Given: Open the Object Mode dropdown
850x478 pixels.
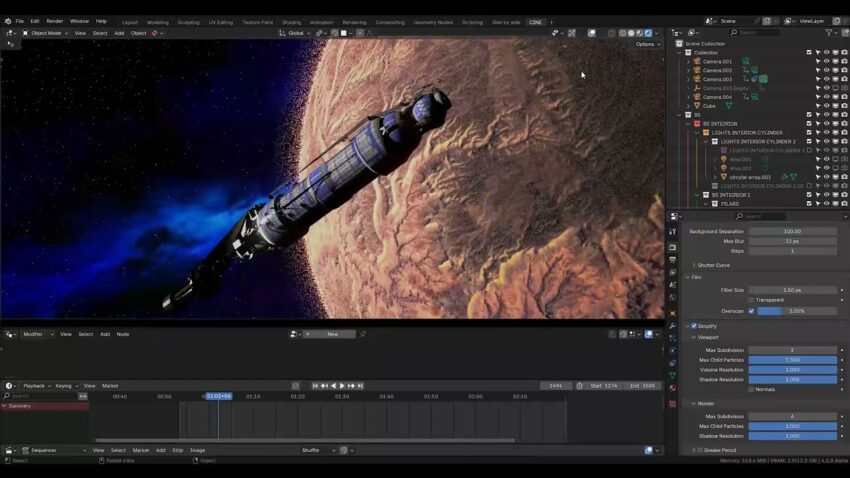Looking at the screenshot, I should [46, 33].
